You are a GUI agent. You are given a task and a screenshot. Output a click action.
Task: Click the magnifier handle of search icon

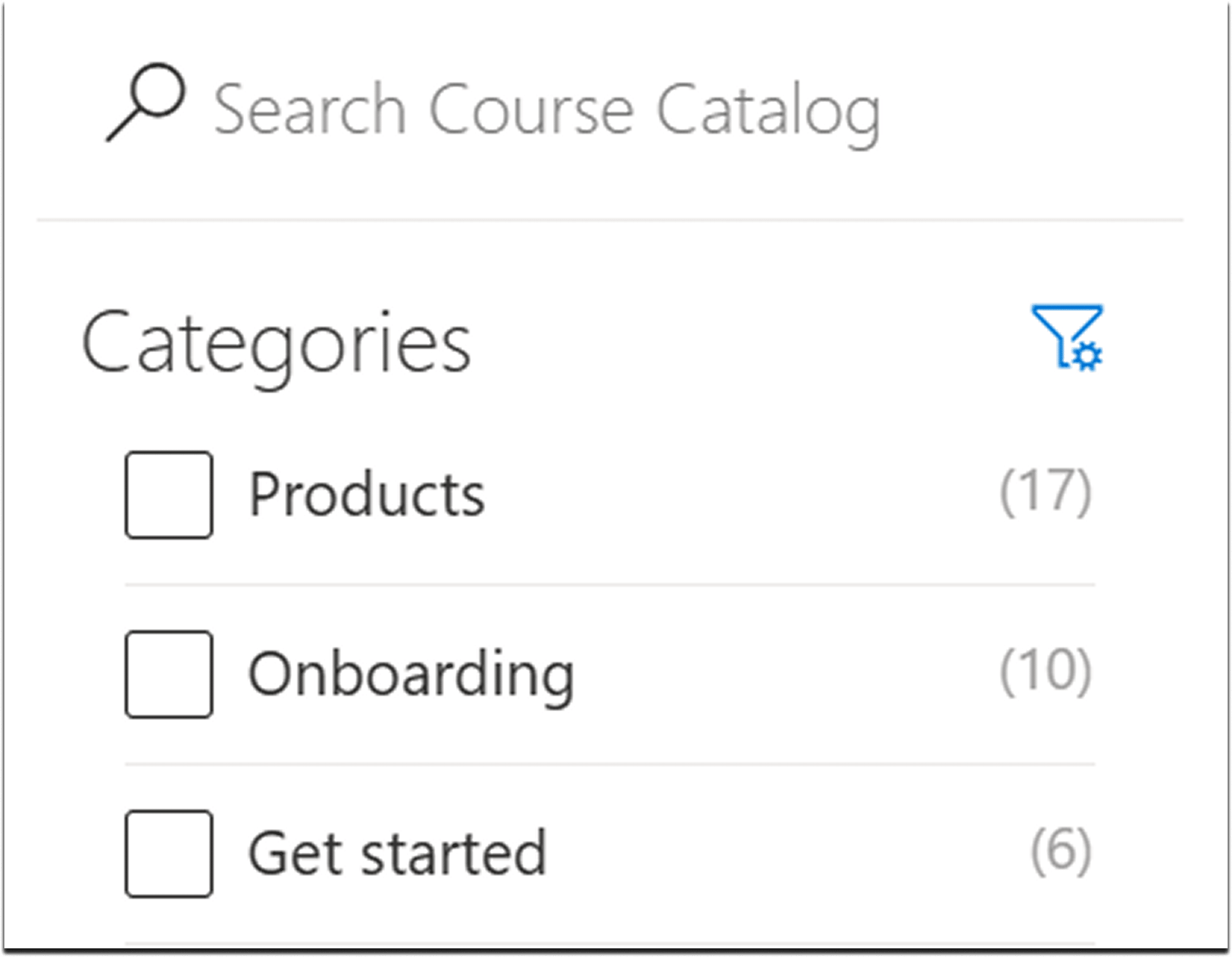121,127
